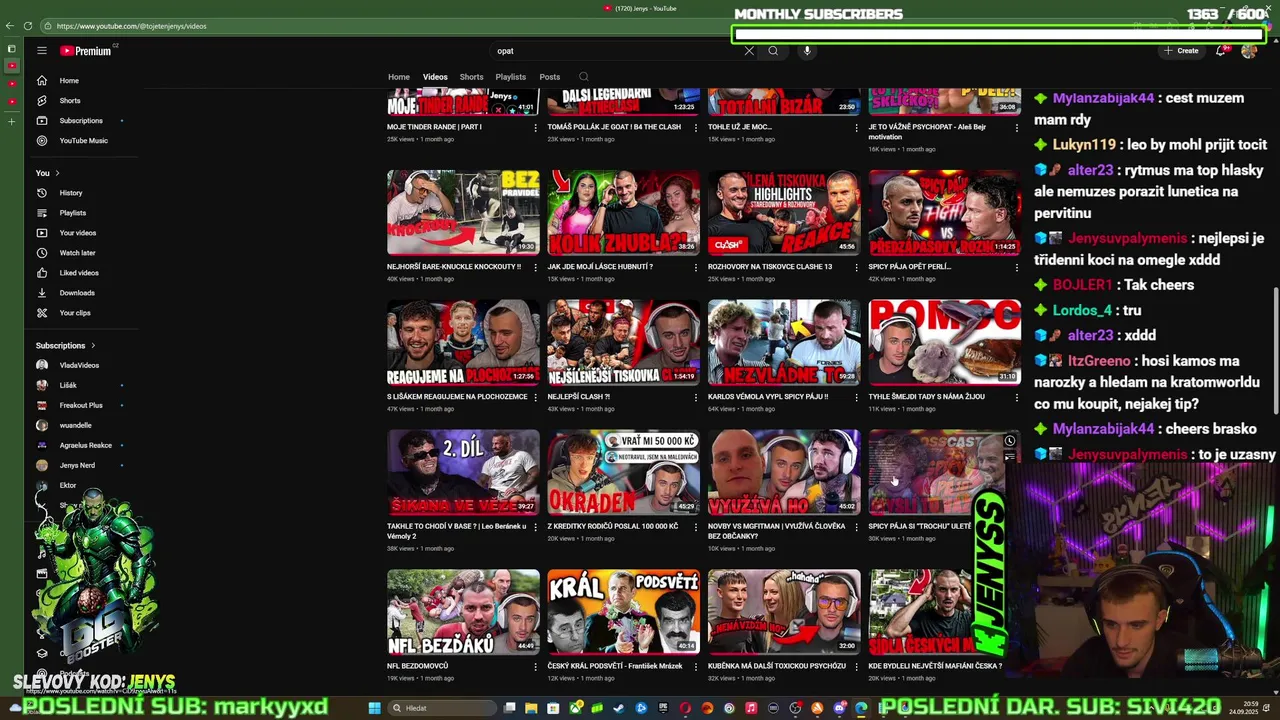Open options menu for TOMÁŠ POLLÁK video
The width and height of the screenshot is (1280, 720).
pyautogui.click(x=696, y=128)
